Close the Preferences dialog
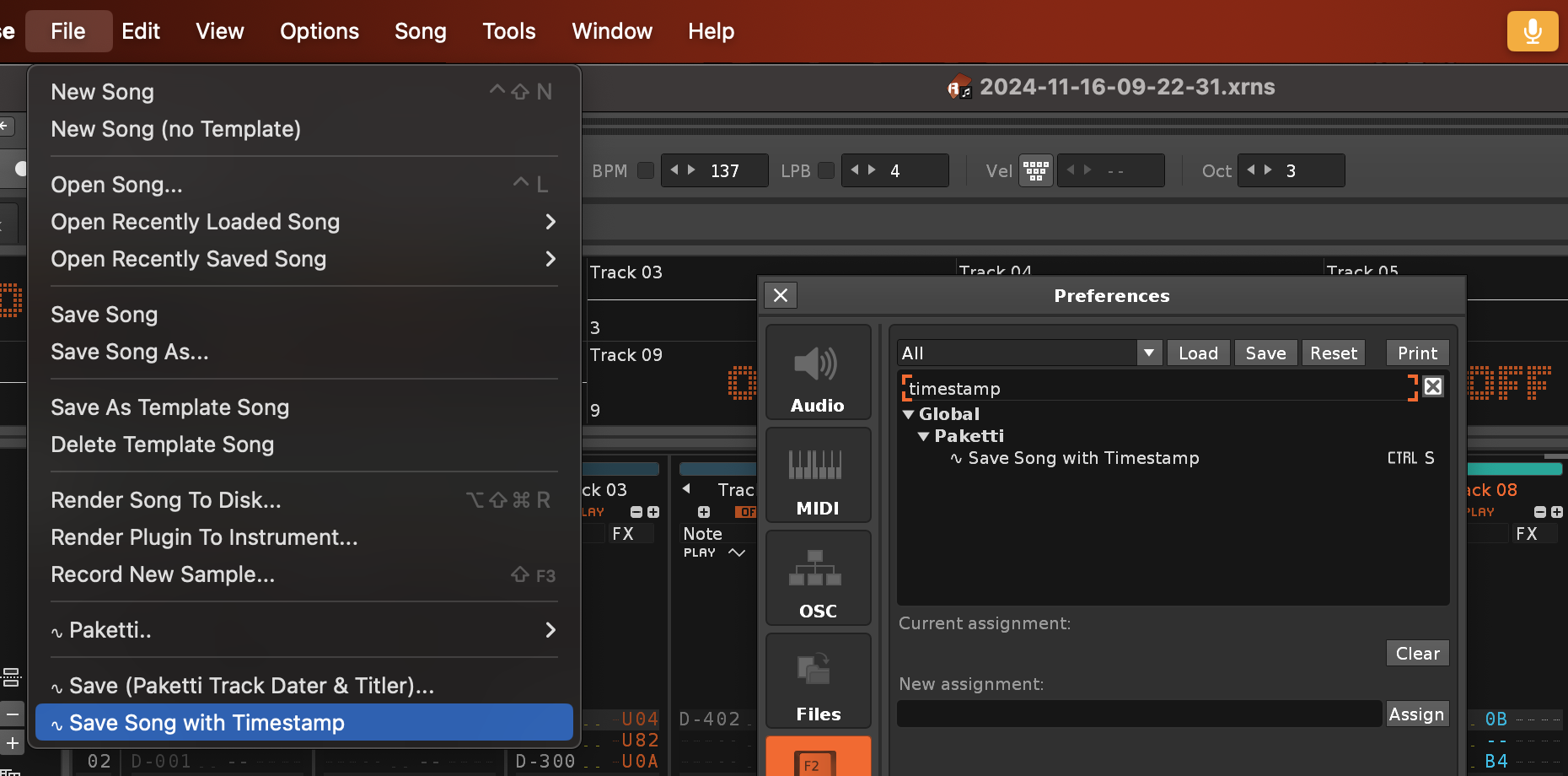Viewport: 1568px width, 776px height. (781, 295)
